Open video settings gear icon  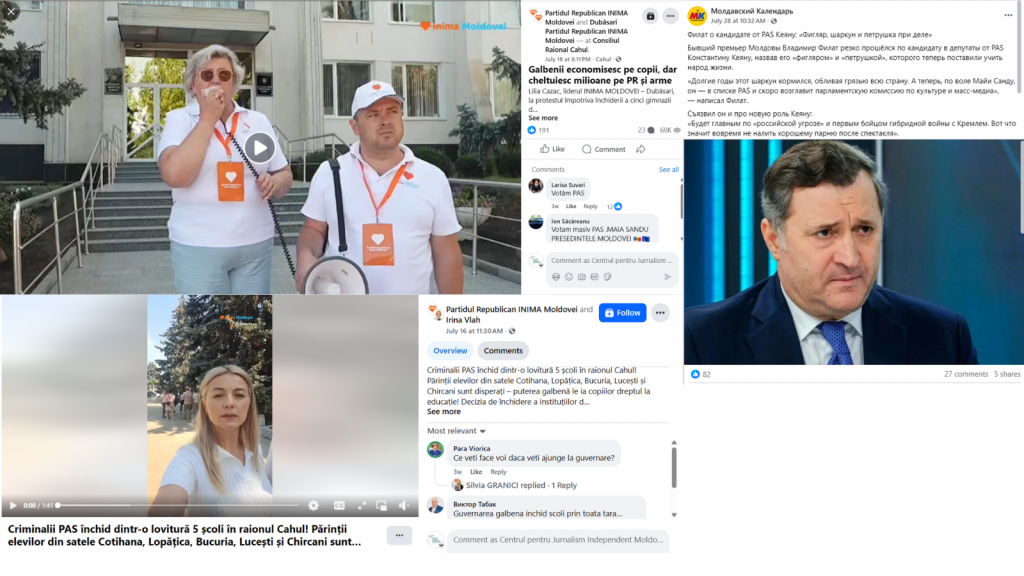[313, 505]
